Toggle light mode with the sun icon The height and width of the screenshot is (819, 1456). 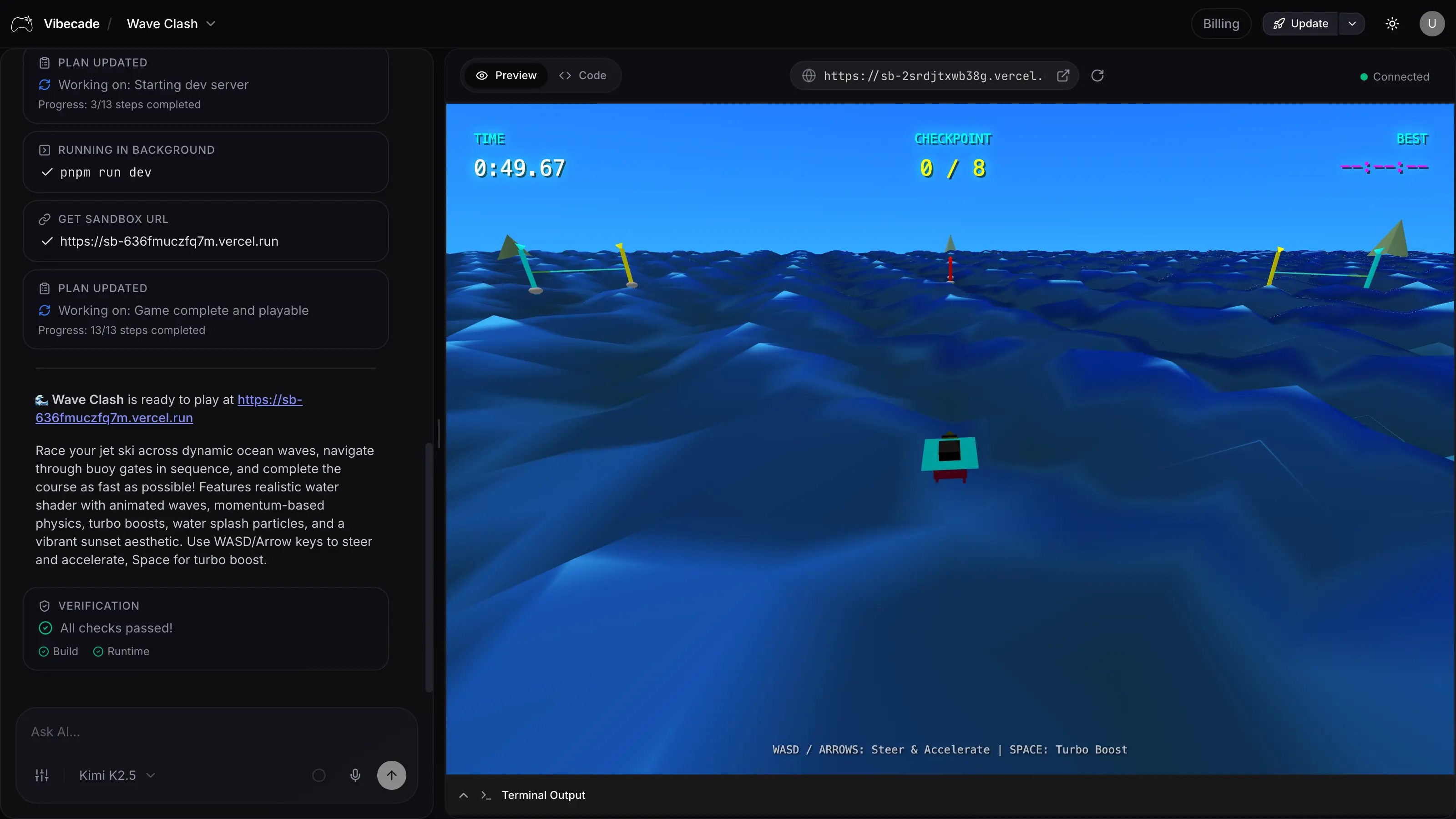pos(1392,23)
